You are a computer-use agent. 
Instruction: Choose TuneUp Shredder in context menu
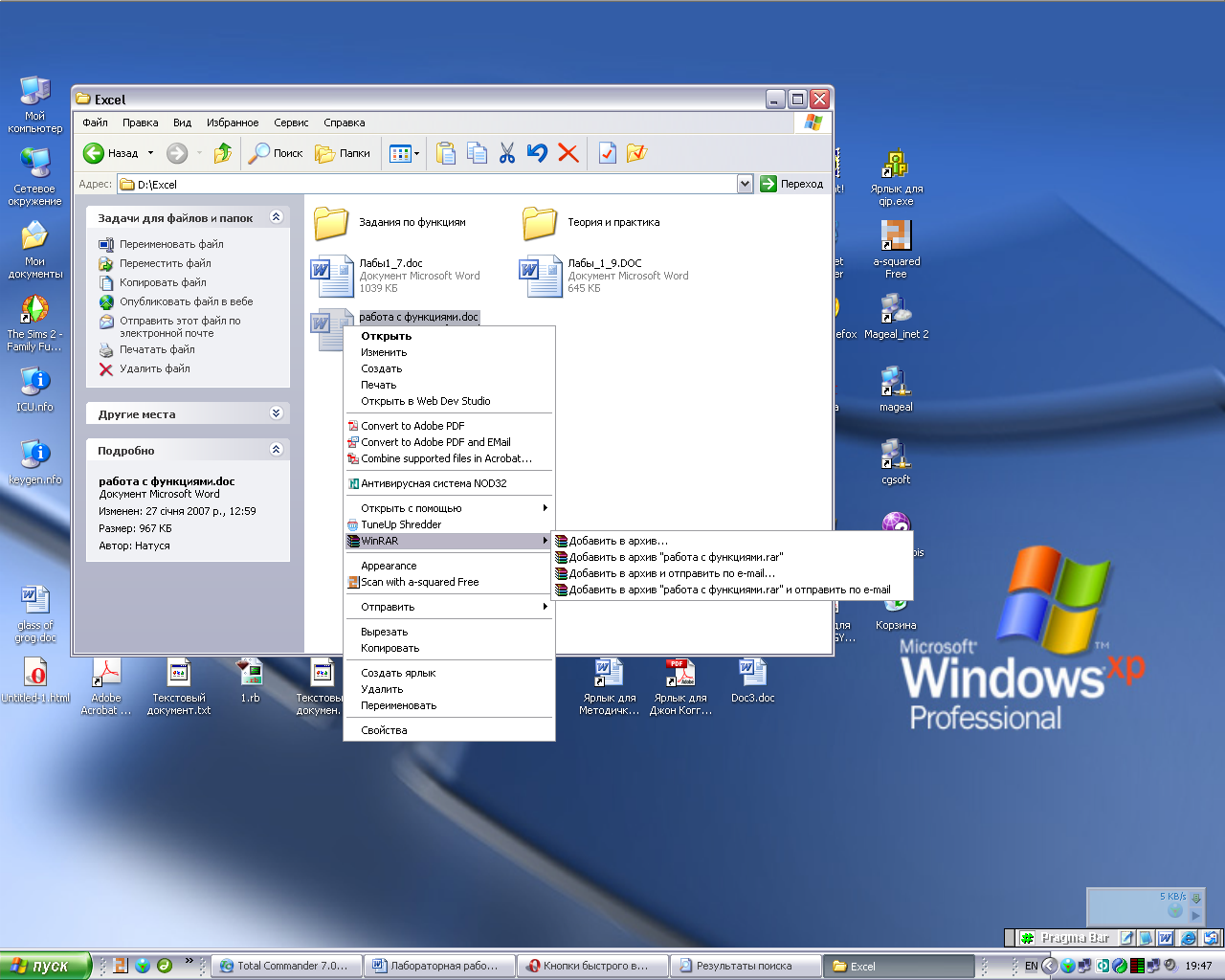click(449, 524)
